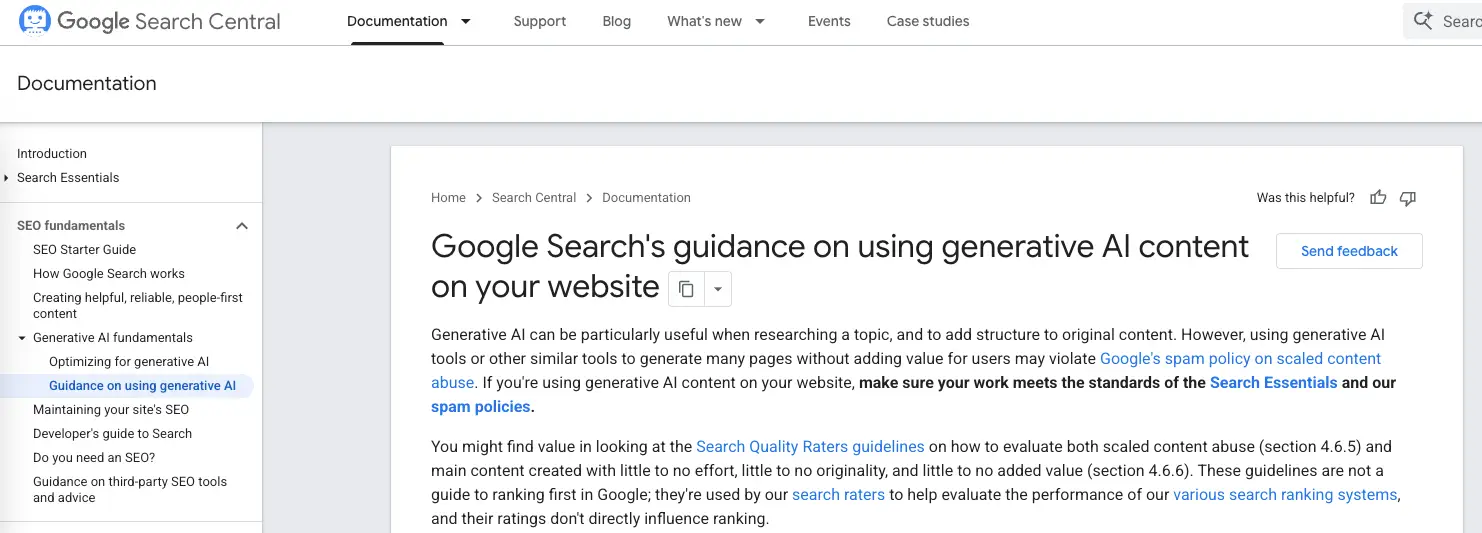Copy page using the copy icon
The width and height of the screenshot is (1482, 533).
pos(686,289)
